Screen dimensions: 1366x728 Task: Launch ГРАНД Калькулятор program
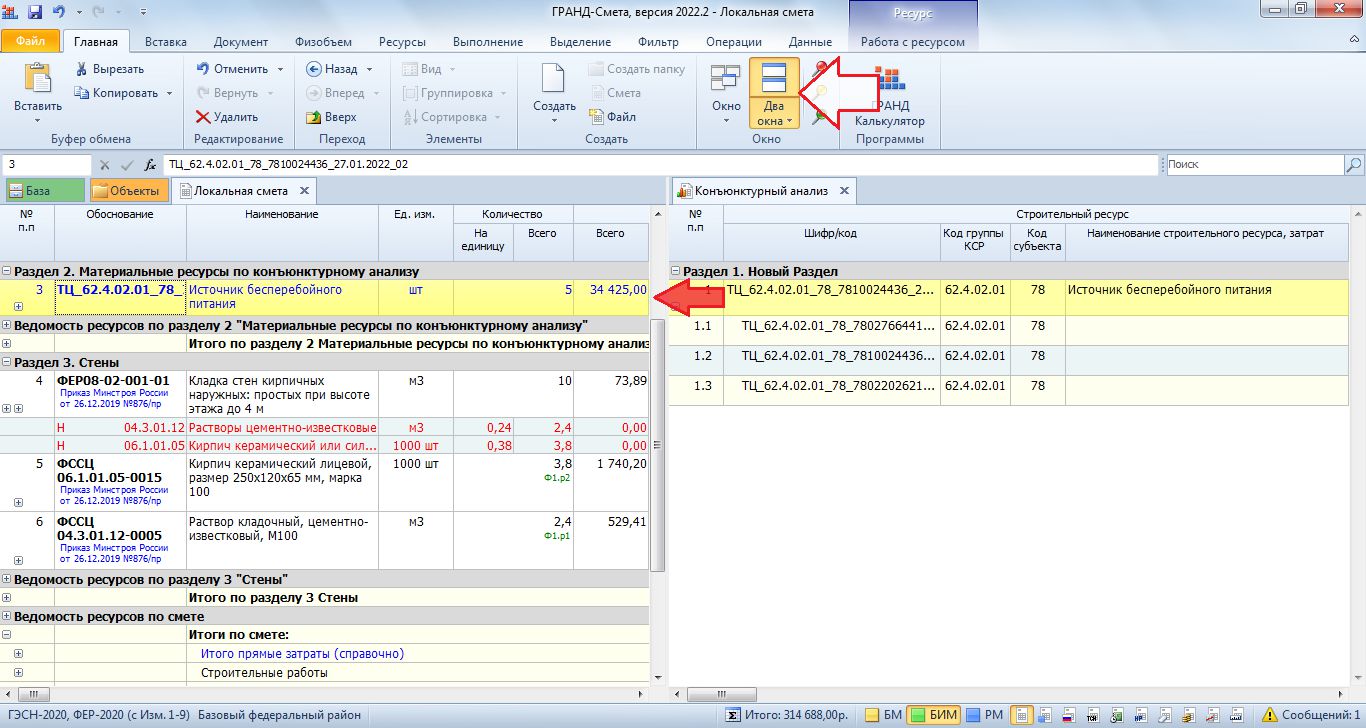pos(889,98)
